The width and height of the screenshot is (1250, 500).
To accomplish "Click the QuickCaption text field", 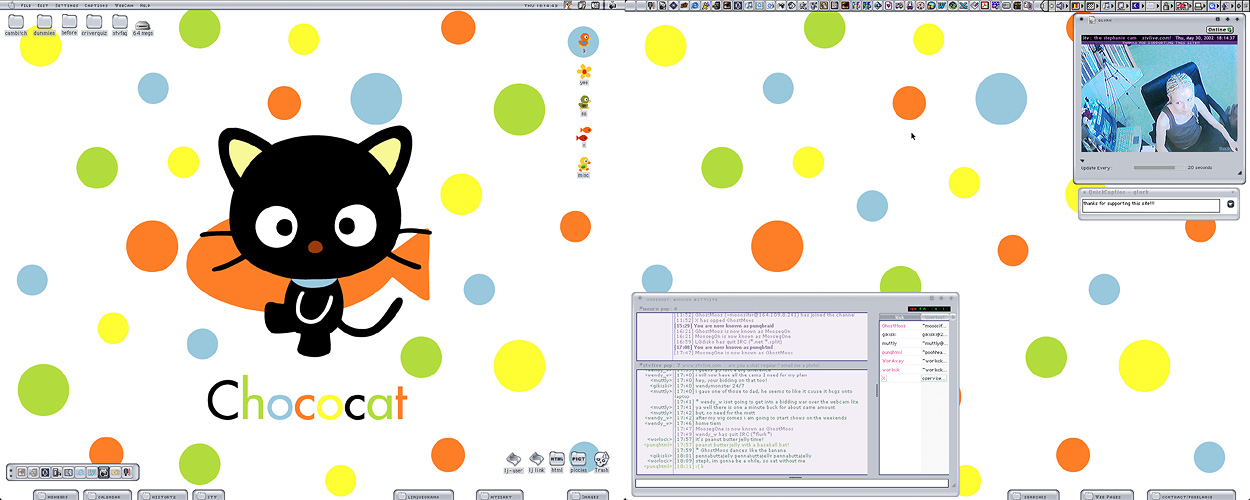I will (x=1150, y=205).
